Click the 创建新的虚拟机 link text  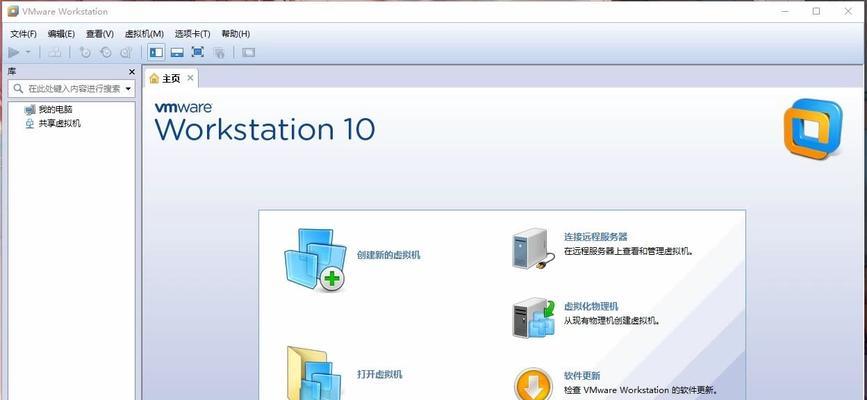388,255
